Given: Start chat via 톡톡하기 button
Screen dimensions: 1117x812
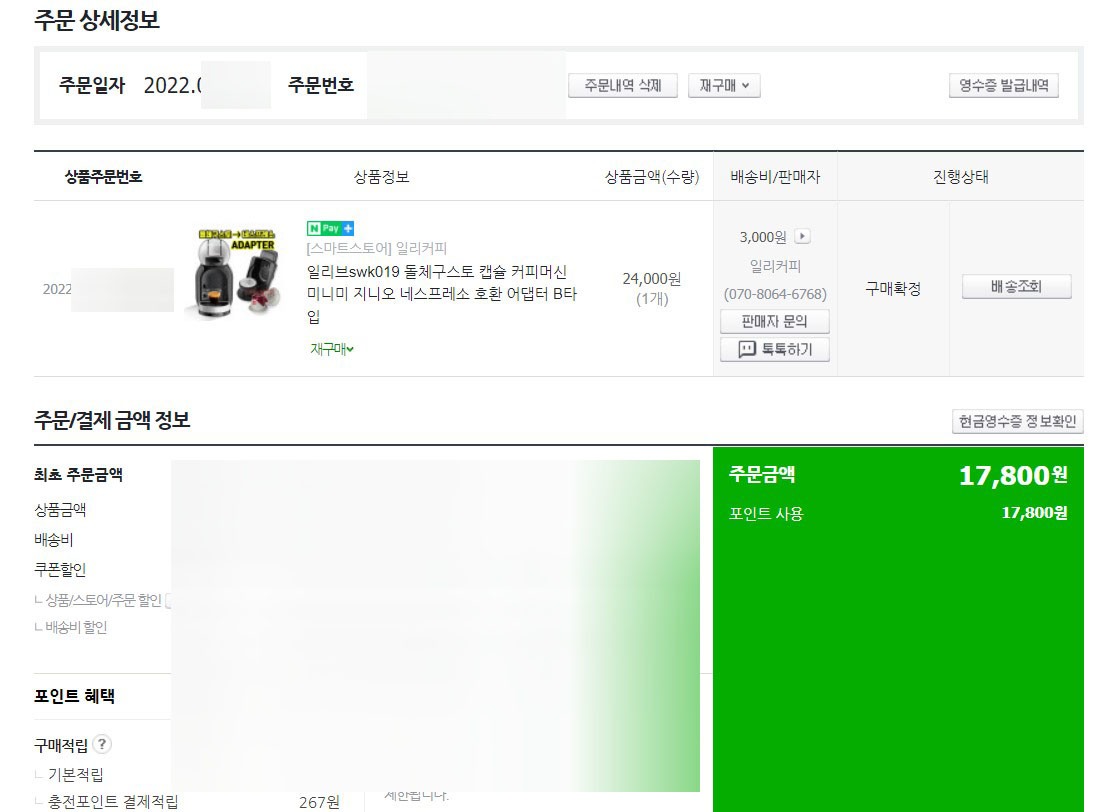Looking at the screenshot, I should [774, 349].
